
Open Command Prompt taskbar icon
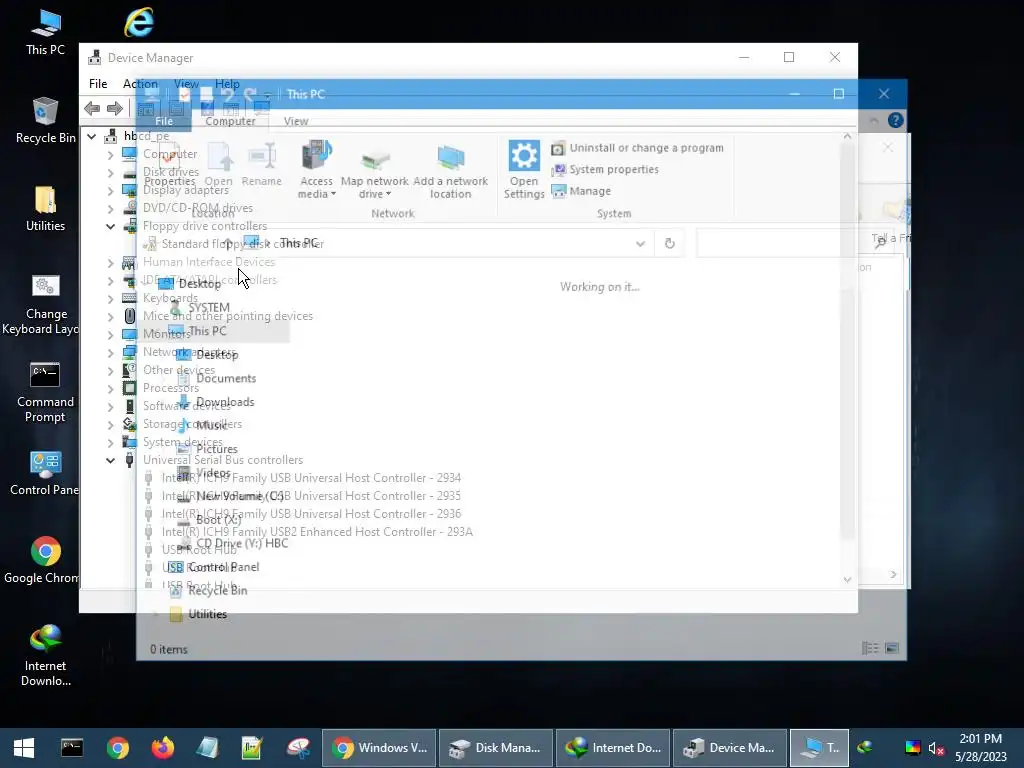tap(72, 748)
